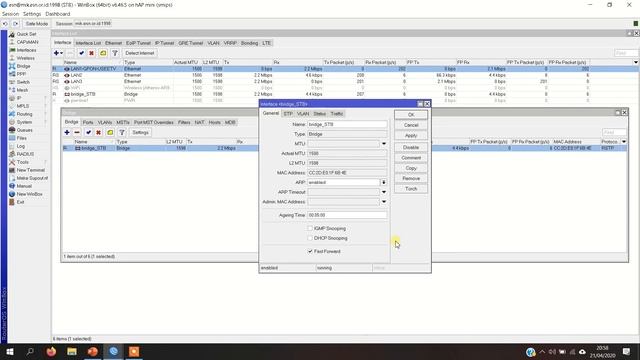Click Settings button in Bridge window
The height and width of the screenshot is (360, 640).
coord(140,133)
